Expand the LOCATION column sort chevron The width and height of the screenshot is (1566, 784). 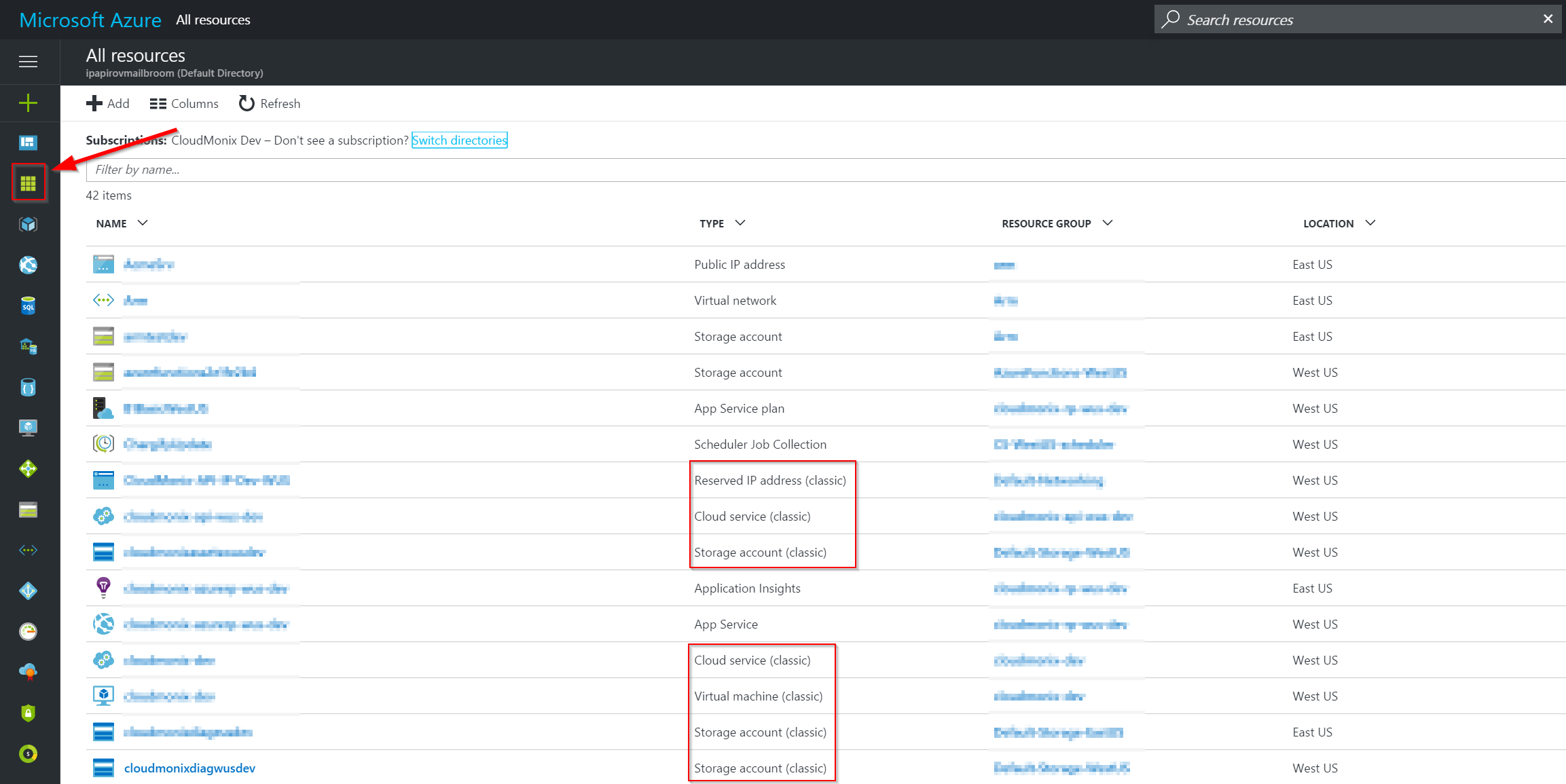1370,223
